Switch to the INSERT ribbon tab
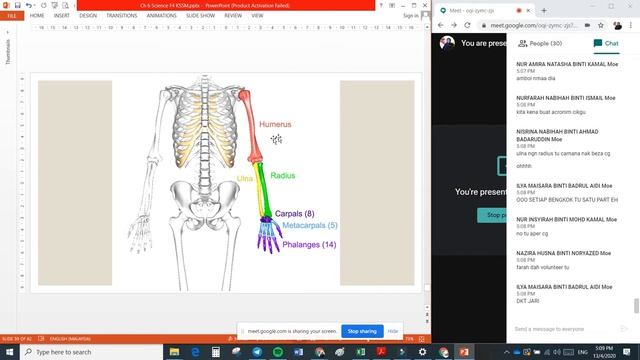 tap(62, 16)
